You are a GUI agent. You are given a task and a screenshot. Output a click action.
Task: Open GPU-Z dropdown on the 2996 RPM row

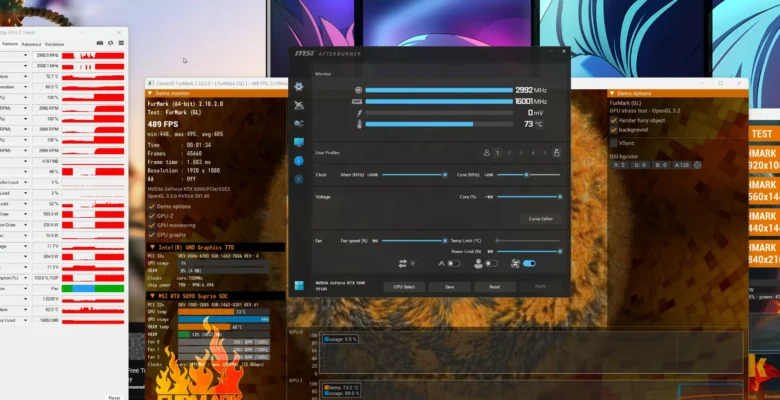tap(25, 108)
